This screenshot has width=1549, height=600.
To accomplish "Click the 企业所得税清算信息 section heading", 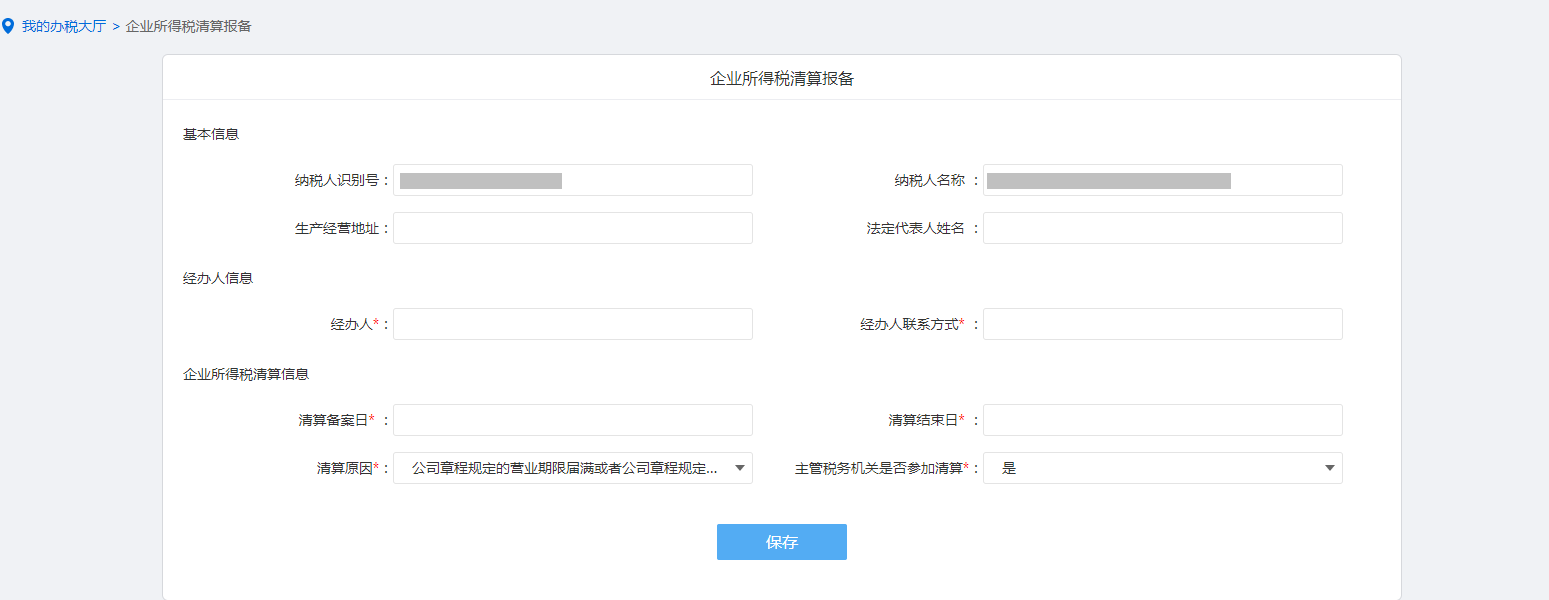I will click(x=246, y=374).
